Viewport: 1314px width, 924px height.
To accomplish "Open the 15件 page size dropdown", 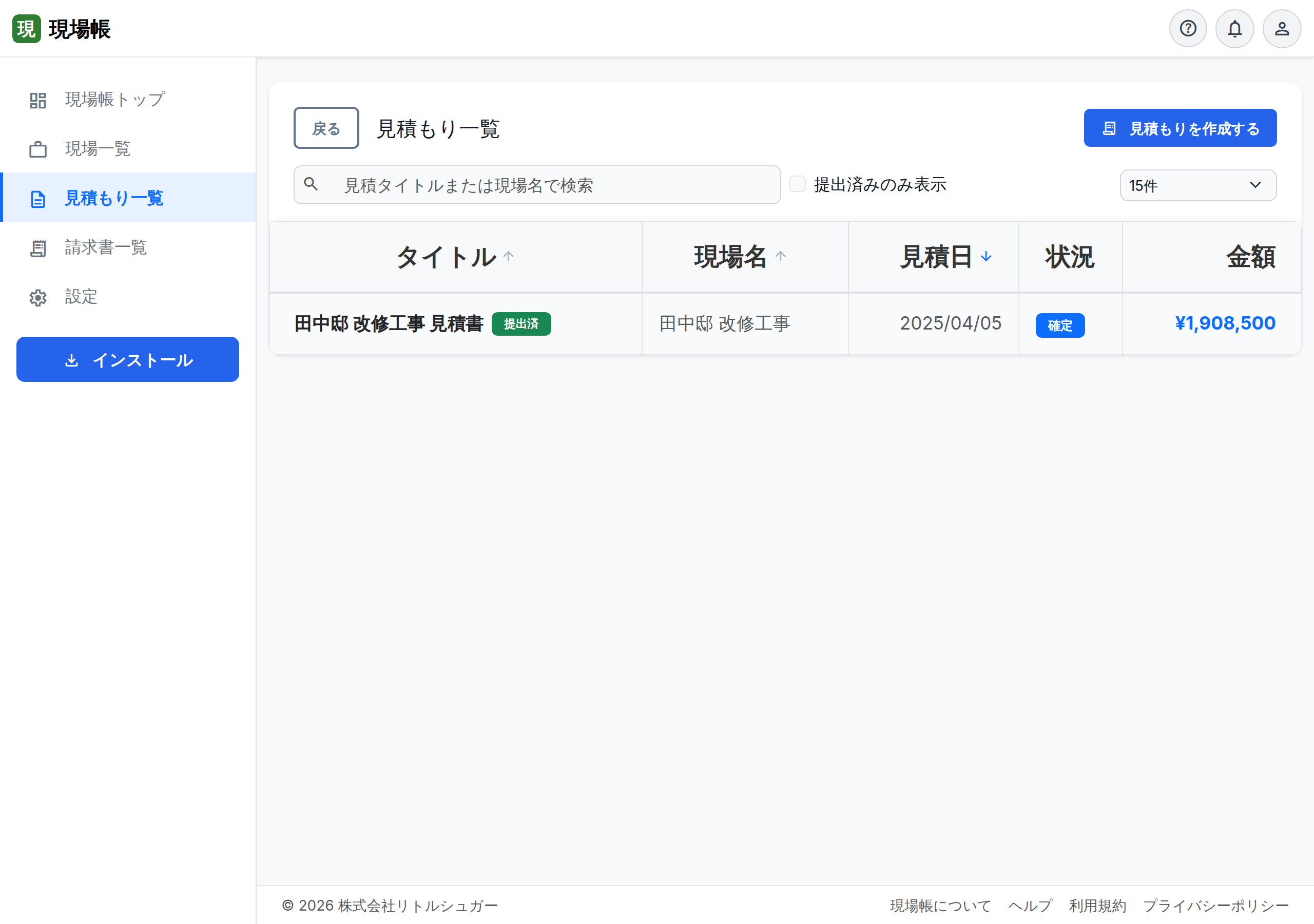I will [1198, 185].
